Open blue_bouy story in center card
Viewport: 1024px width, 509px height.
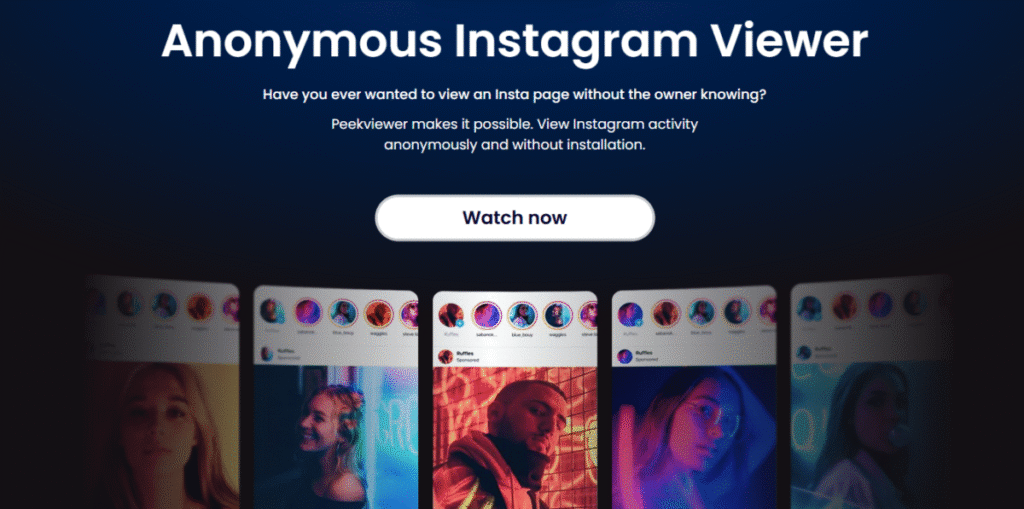(x=522, y=315)
